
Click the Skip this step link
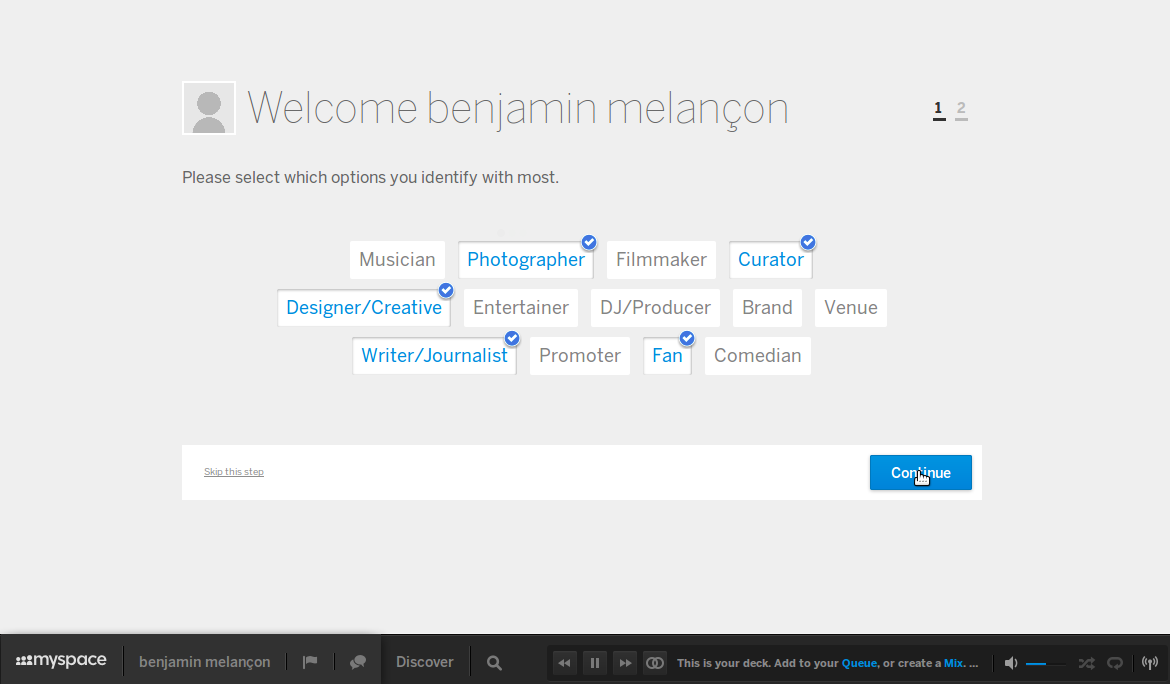pyautogui.click(x=234, y=471)
